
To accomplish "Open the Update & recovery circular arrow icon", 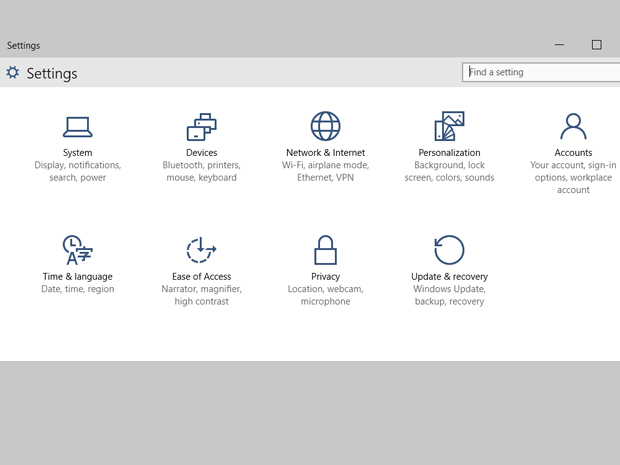I will point(449,250).
